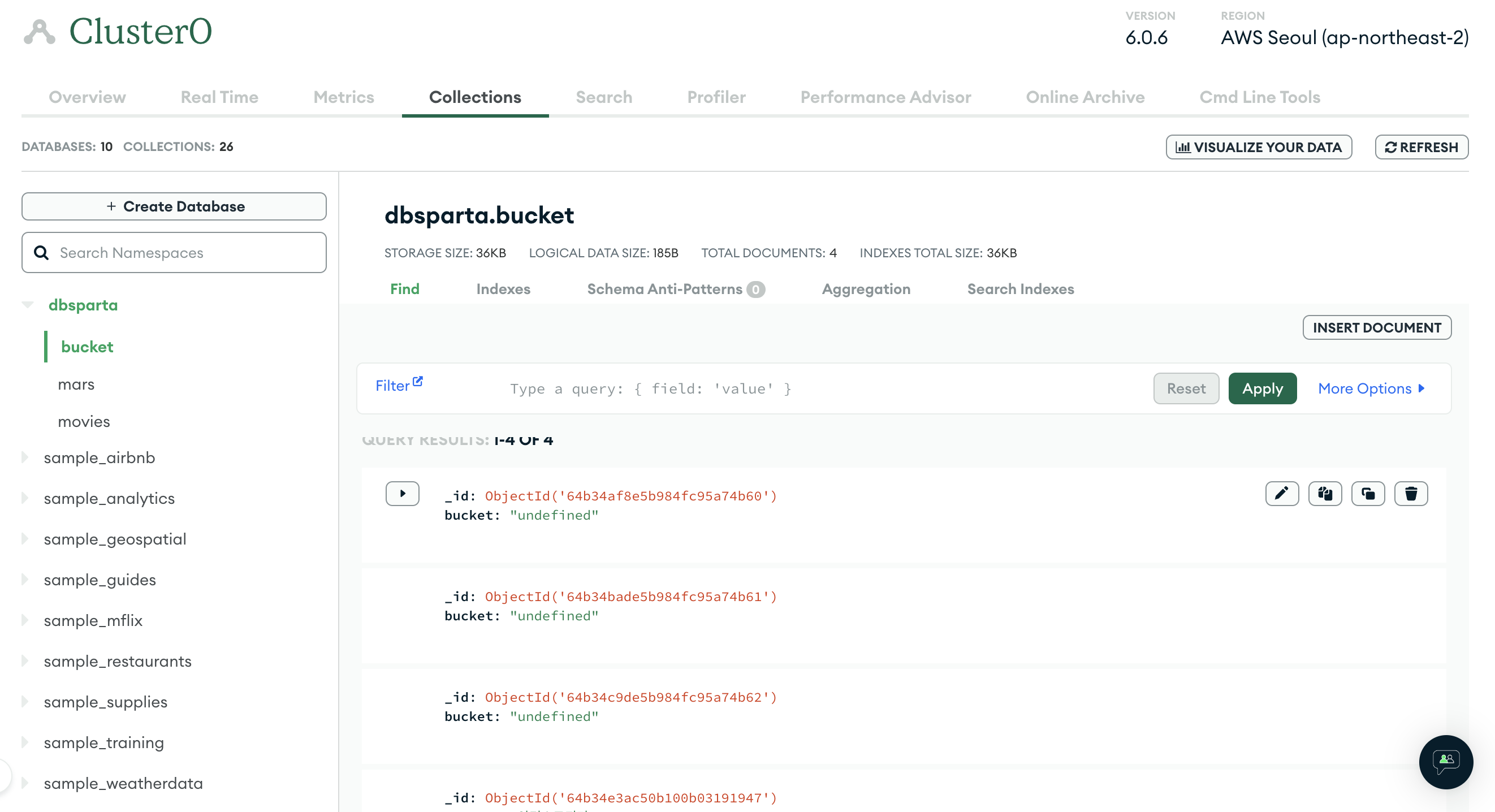Image resolution: width=1495 pixels, height=812 pixels.
Task: Expand the sample_weatherdata database
Action: click(x=25, y=783)
